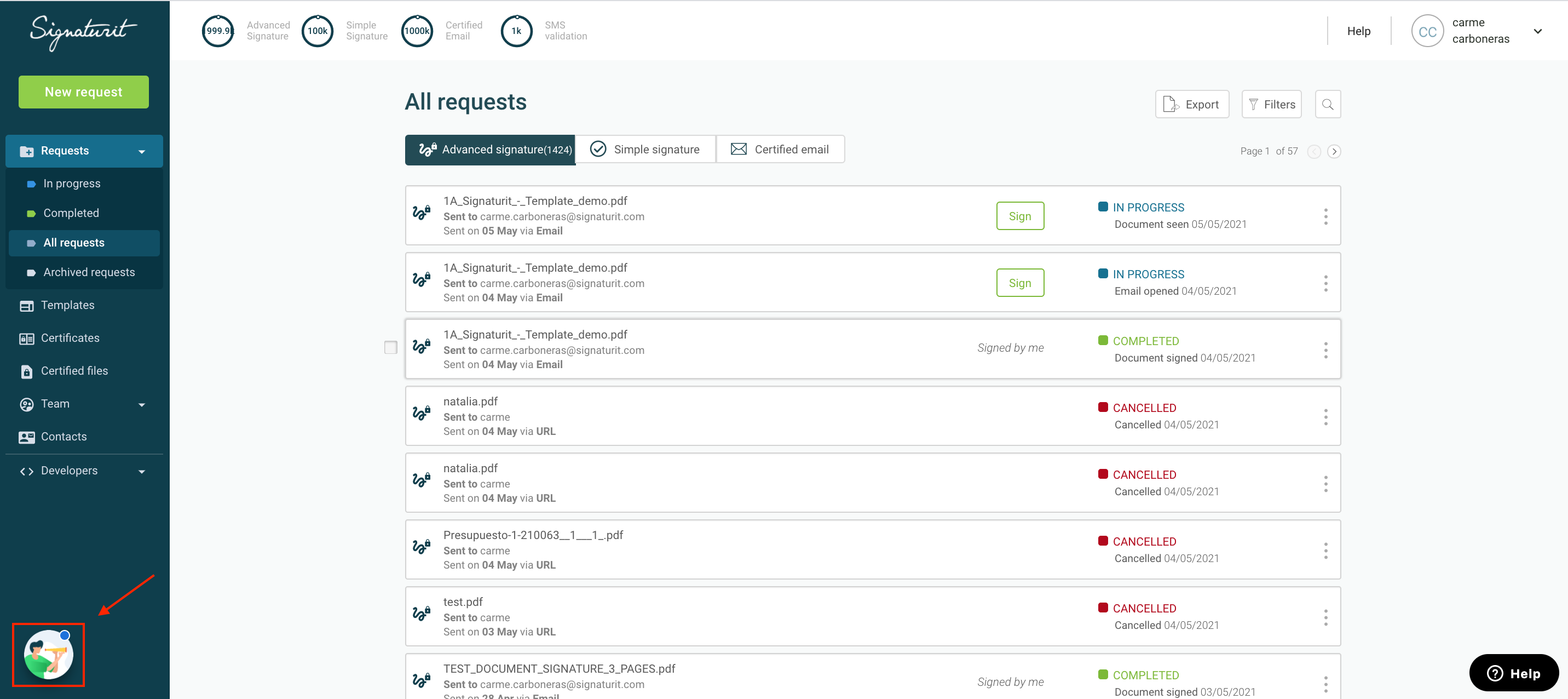Click the Export button
The height and width of the screenshot is (699, 1568).
click(x=1192, y=104)
